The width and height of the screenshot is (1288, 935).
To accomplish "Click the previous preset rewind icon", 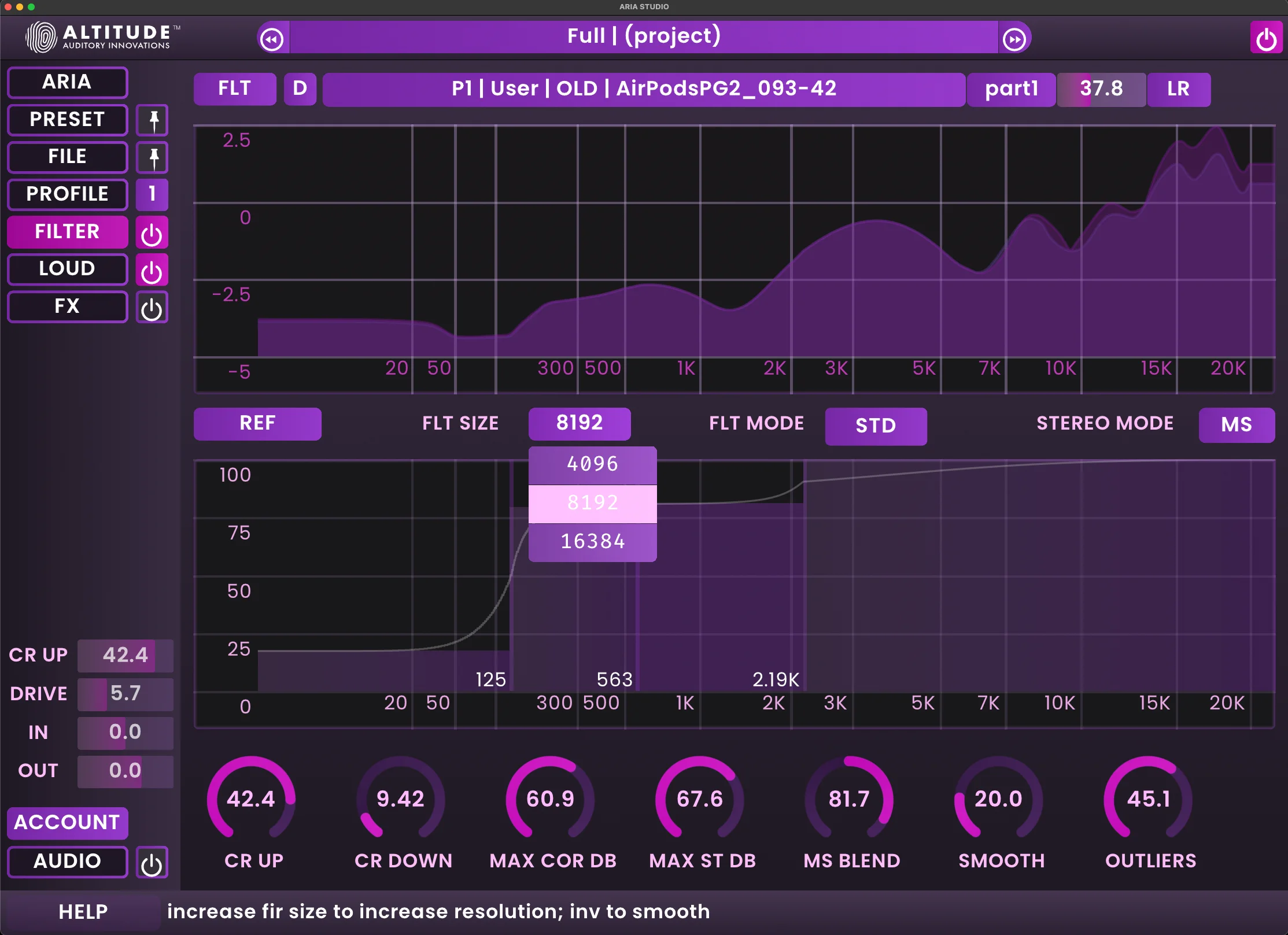I will pos(272,39).
